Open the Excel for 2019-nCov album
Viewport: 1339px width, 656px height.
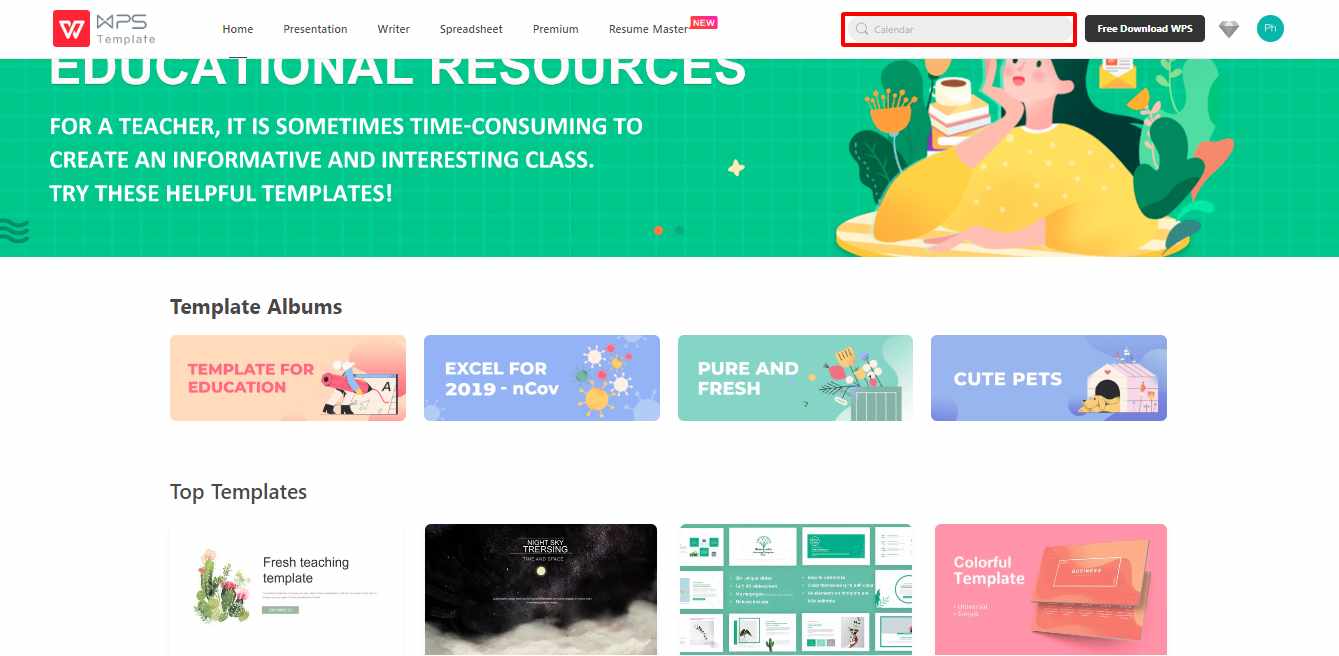click(542, 378)
